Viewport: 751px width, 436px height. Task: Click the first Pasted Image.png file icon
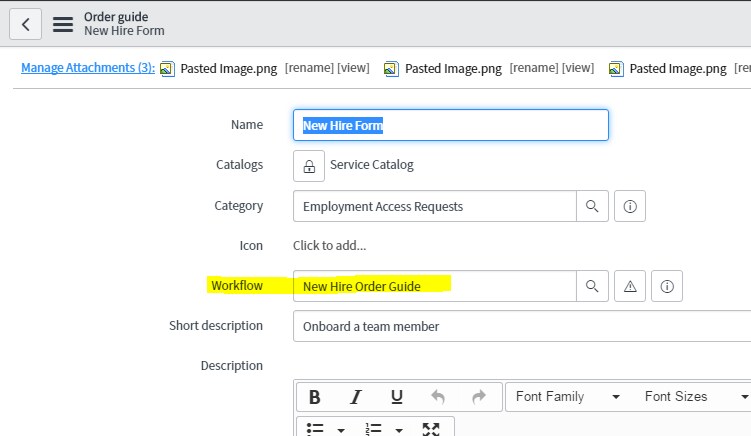click(167, 69)
